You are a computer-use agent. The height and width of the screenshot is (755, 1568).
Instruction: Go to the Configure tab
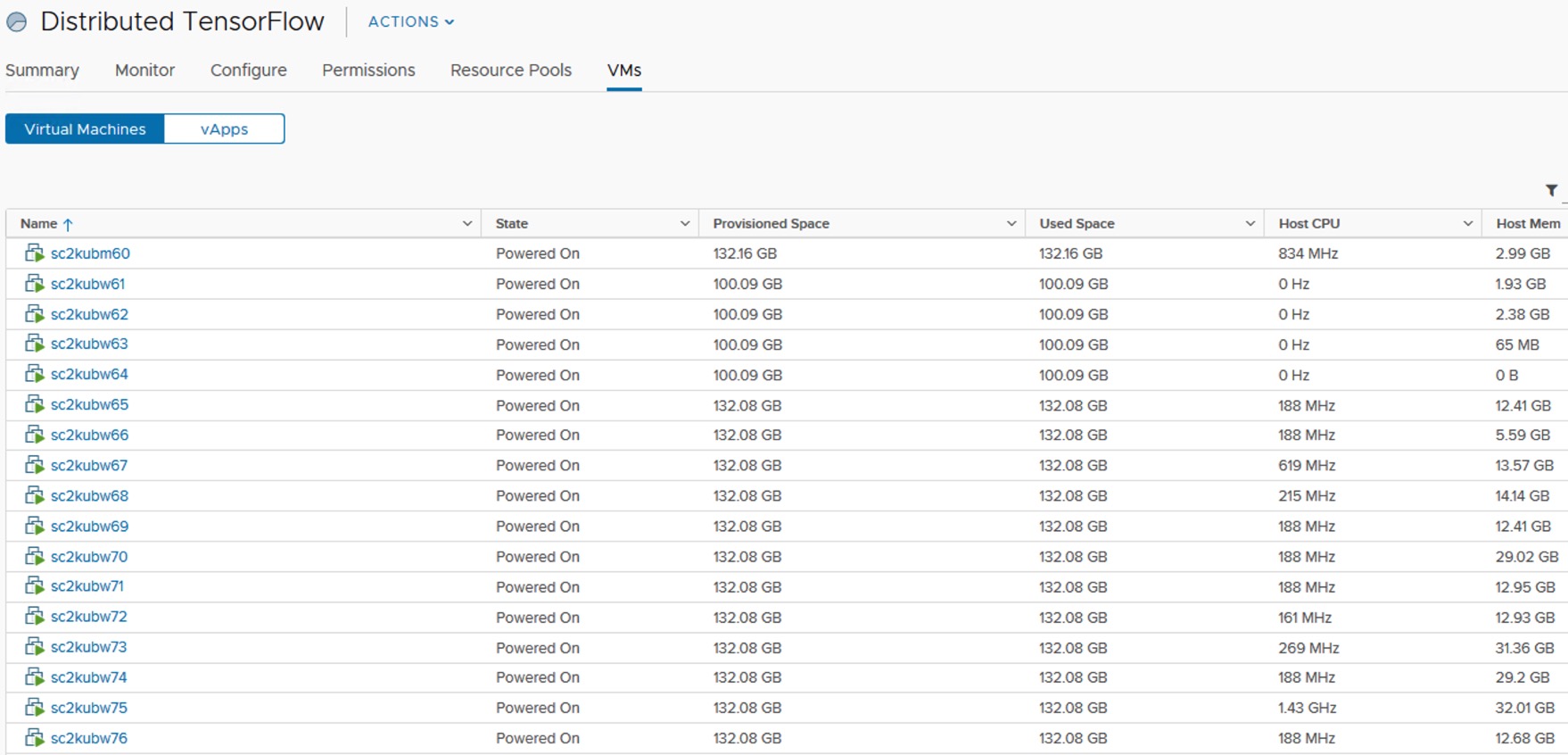point(248,71)
